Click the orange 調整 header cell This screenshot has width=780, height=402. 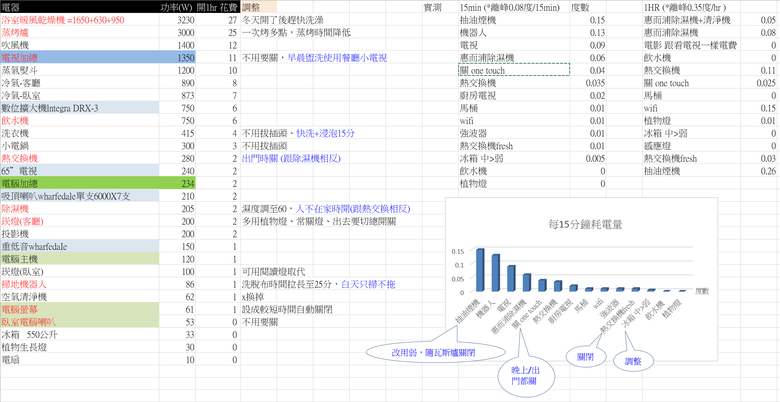click(259, 8)
